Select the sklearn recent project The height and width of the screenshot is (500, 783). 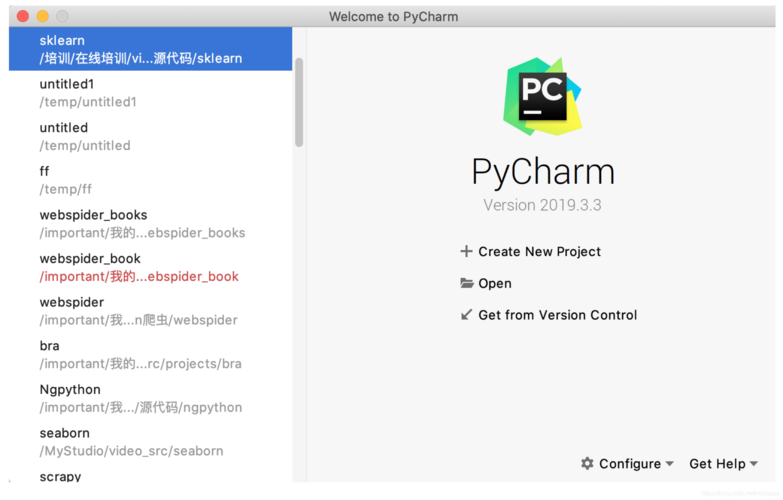(x=150, y=49)
